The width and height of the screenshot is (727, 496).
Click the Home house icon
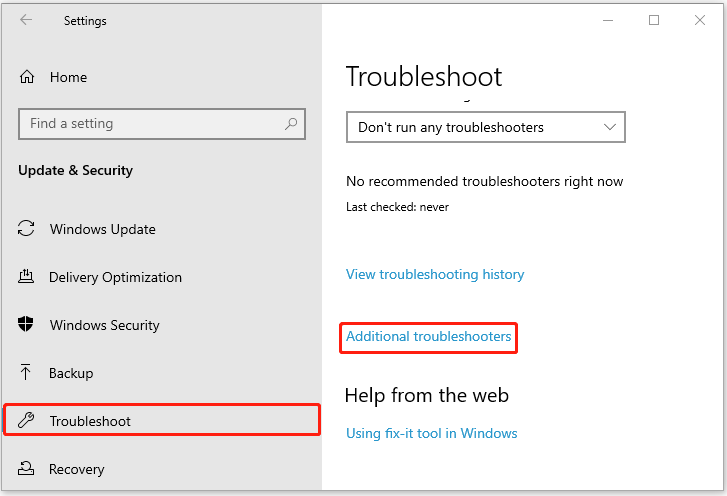[27, 76]
